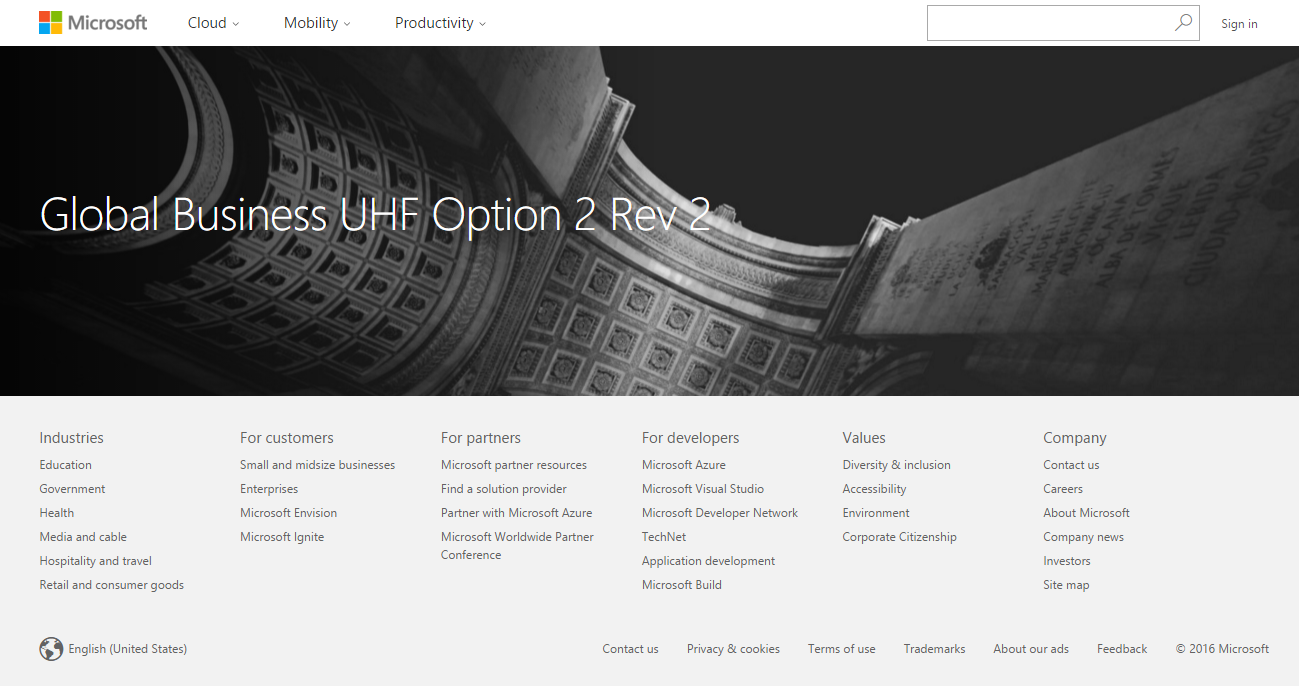Click the Sign in link
This screenshot has height=691, width=1299.
point(1239,24)
